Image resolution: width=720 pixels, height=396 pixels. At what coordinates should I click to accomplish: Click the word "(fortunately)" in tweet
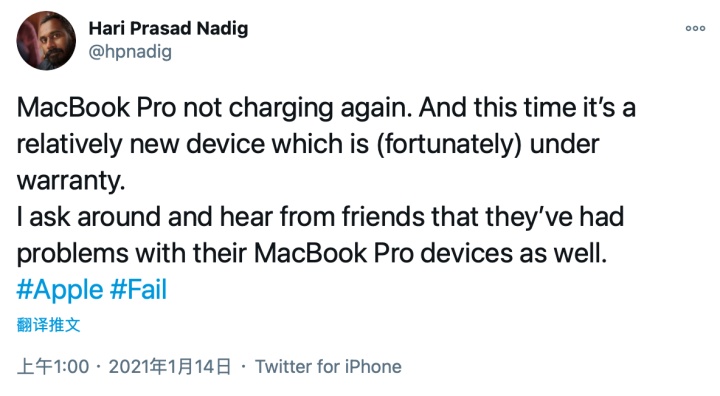pyautogui.click(x=449, y=144)
